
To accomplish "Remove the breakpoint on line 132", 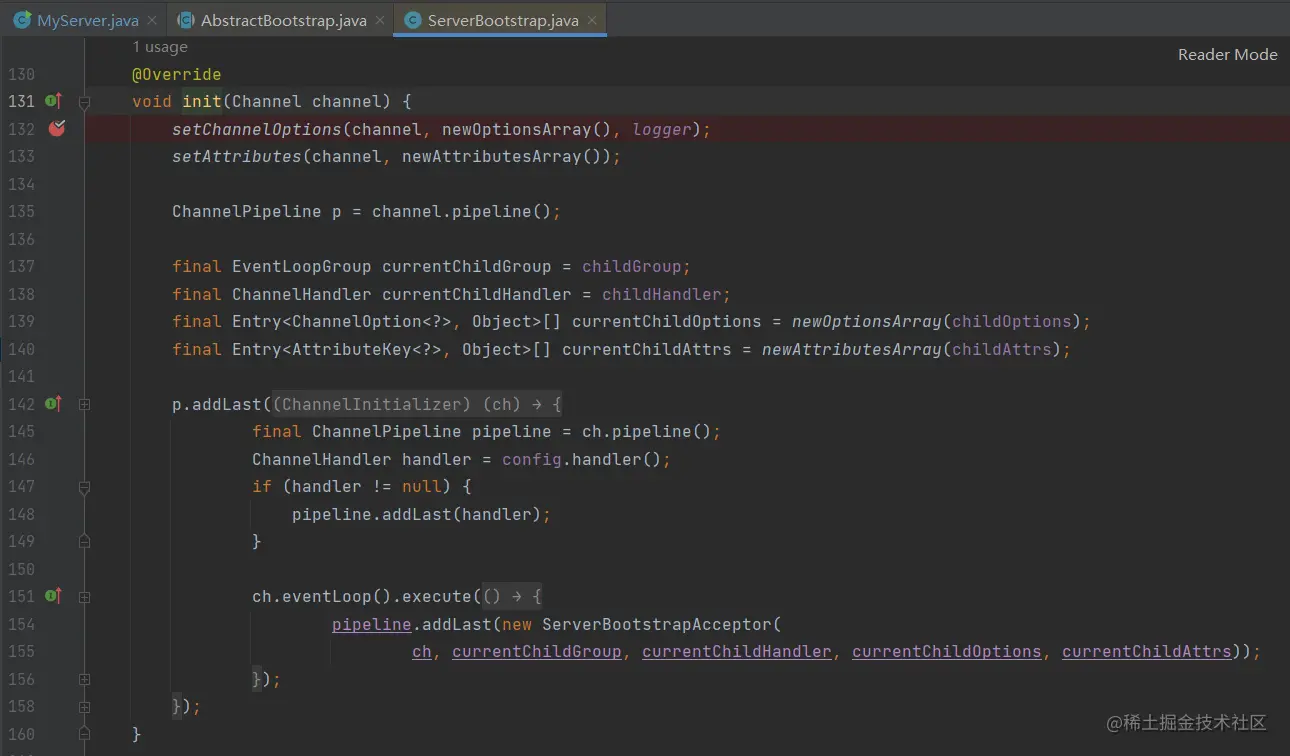I will (x=56, y=129).
